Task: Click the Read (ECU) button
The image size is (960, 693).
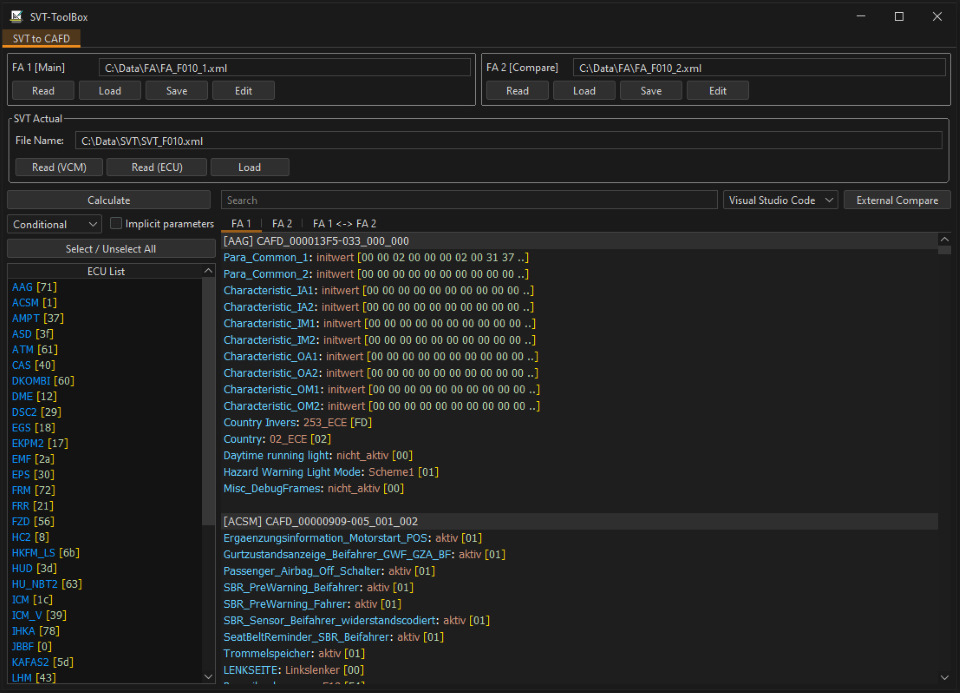Action: coord(155,167)
